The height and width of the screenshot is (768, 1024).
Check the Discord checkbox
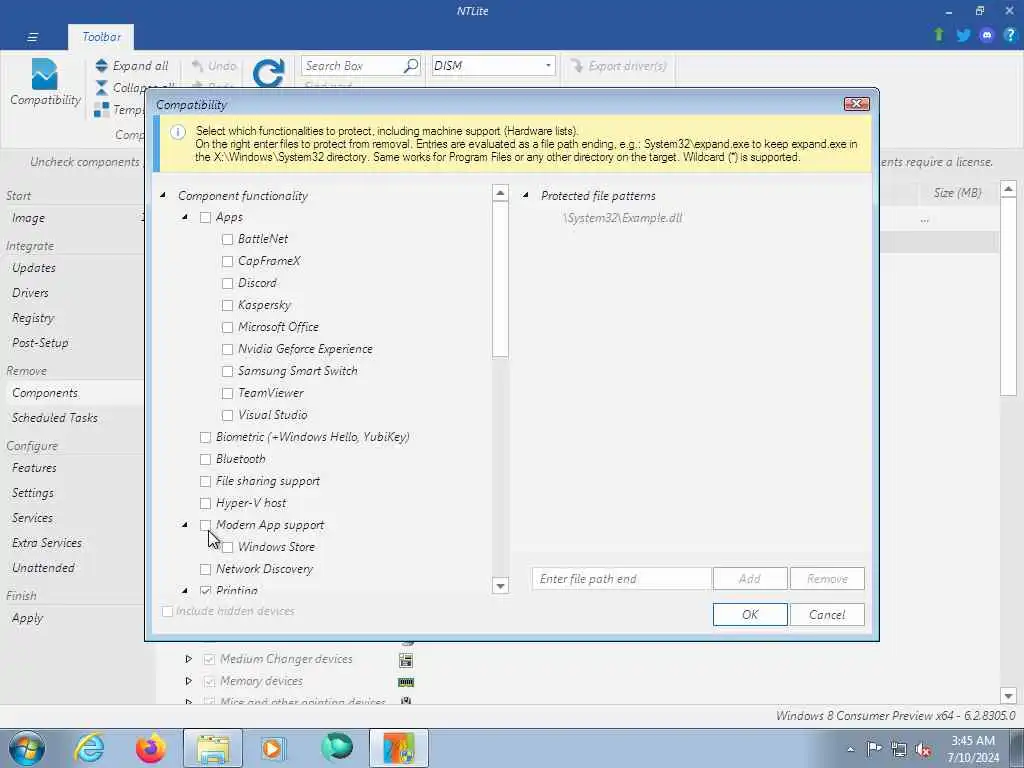pyautogui.click(x=227, y=283)
